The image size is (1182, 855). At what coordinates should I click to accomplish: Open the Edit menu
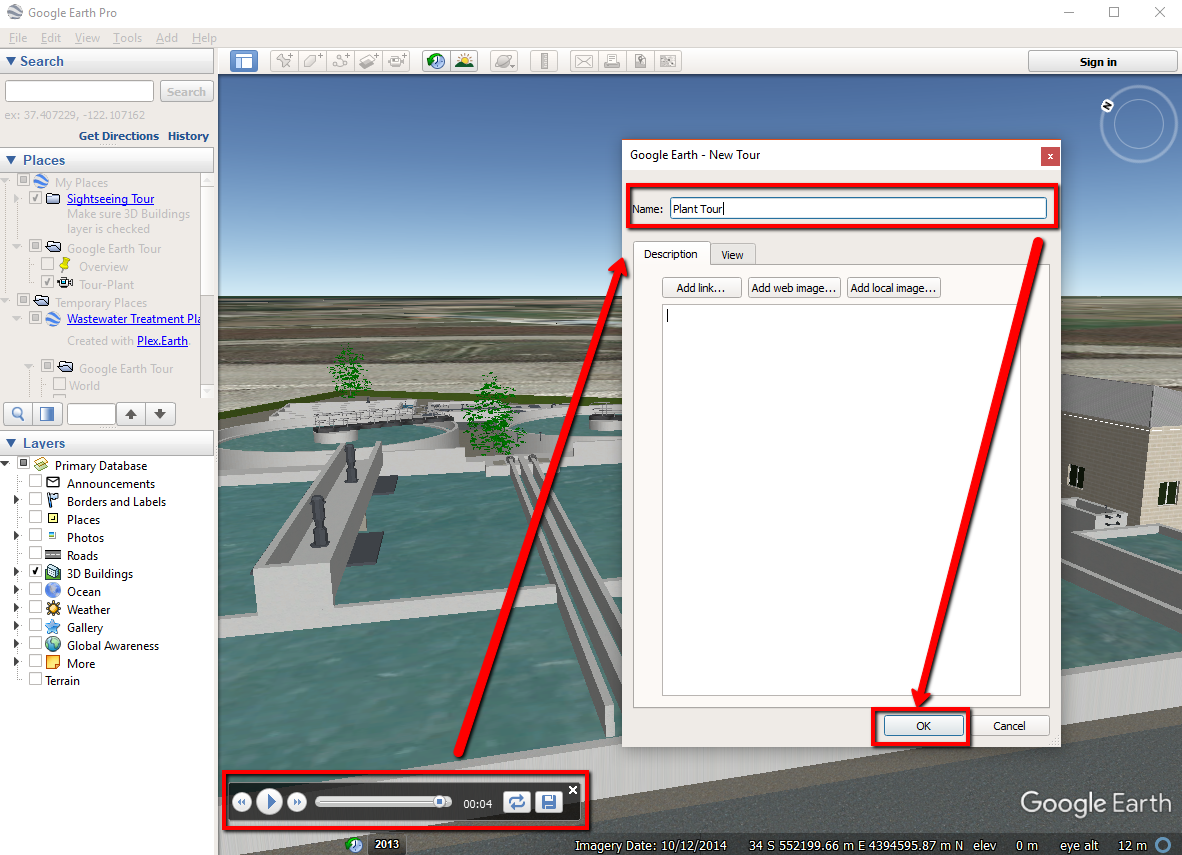pos(51,38)
